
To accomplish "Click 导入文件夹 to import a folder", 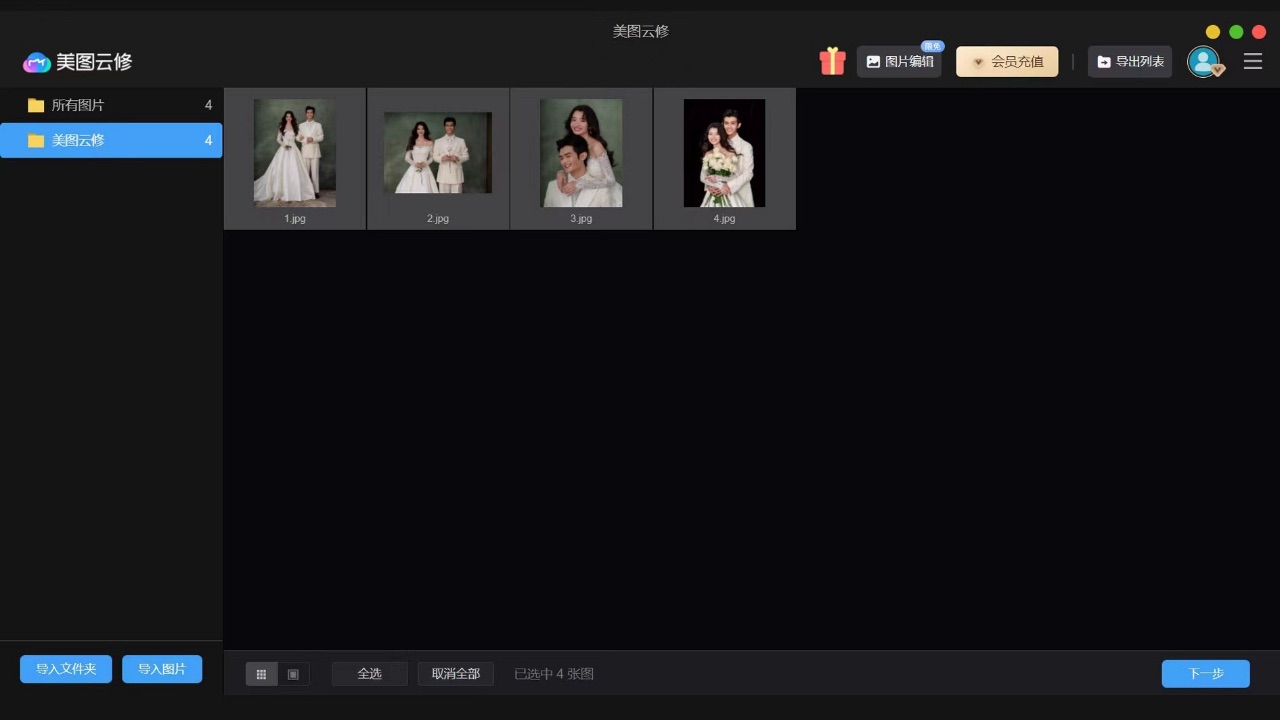I will pos(65,668).
